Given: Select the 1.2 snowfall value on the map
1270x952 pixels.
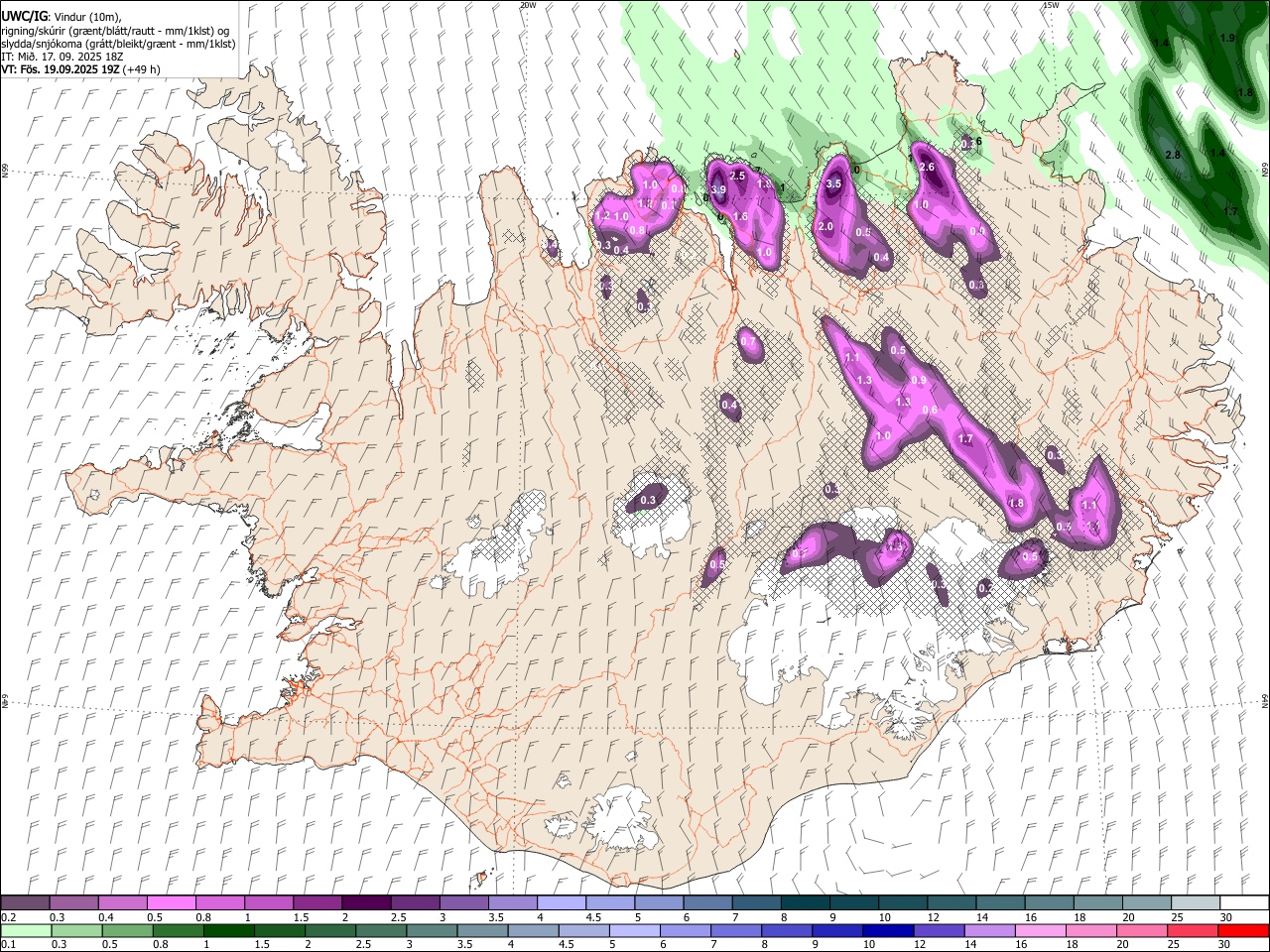Looking at the screenshot, I should 603,216.
